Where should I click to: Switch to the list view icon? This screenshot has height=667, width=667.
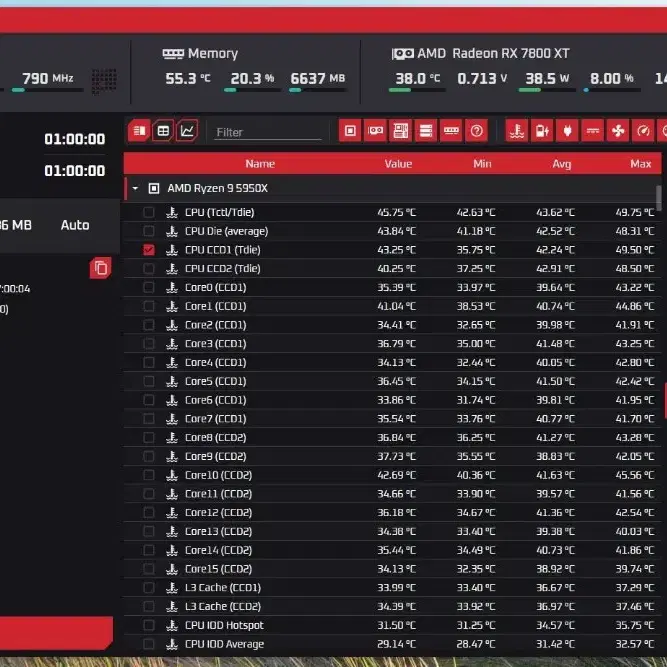[x=139, y=131]
